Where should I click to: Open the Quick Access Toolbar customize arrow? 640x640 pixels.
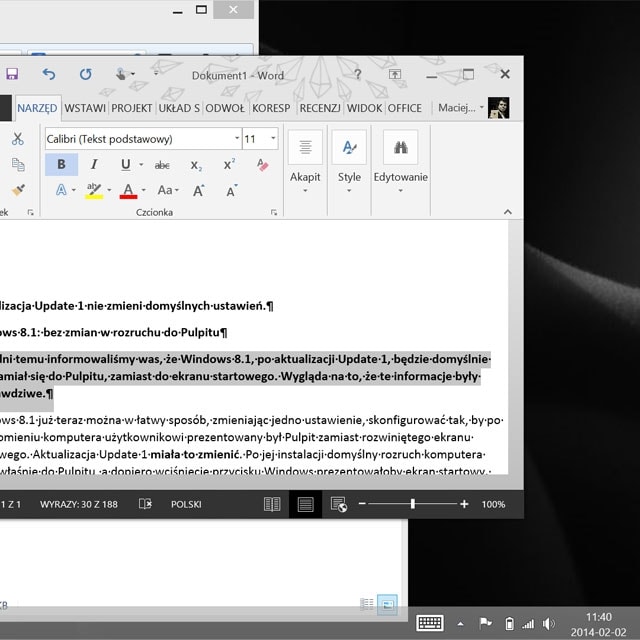[156, 74]
